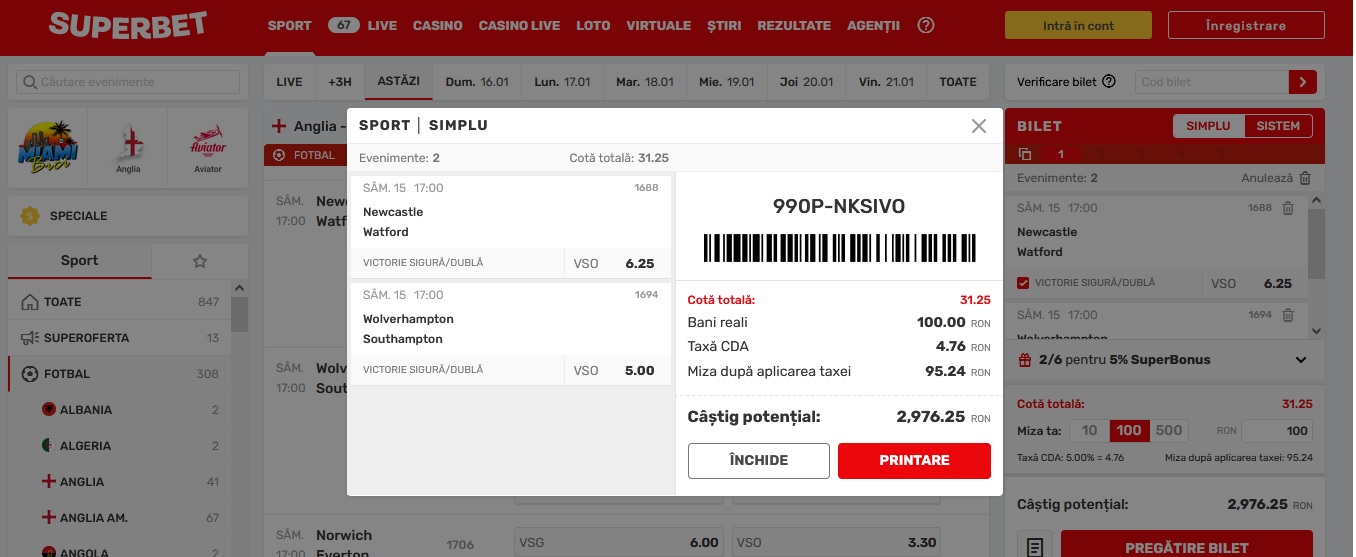Viewport: 1356px width, 557px height.
Task: Select the LIVE time filter tab
Action: point(289,82)
